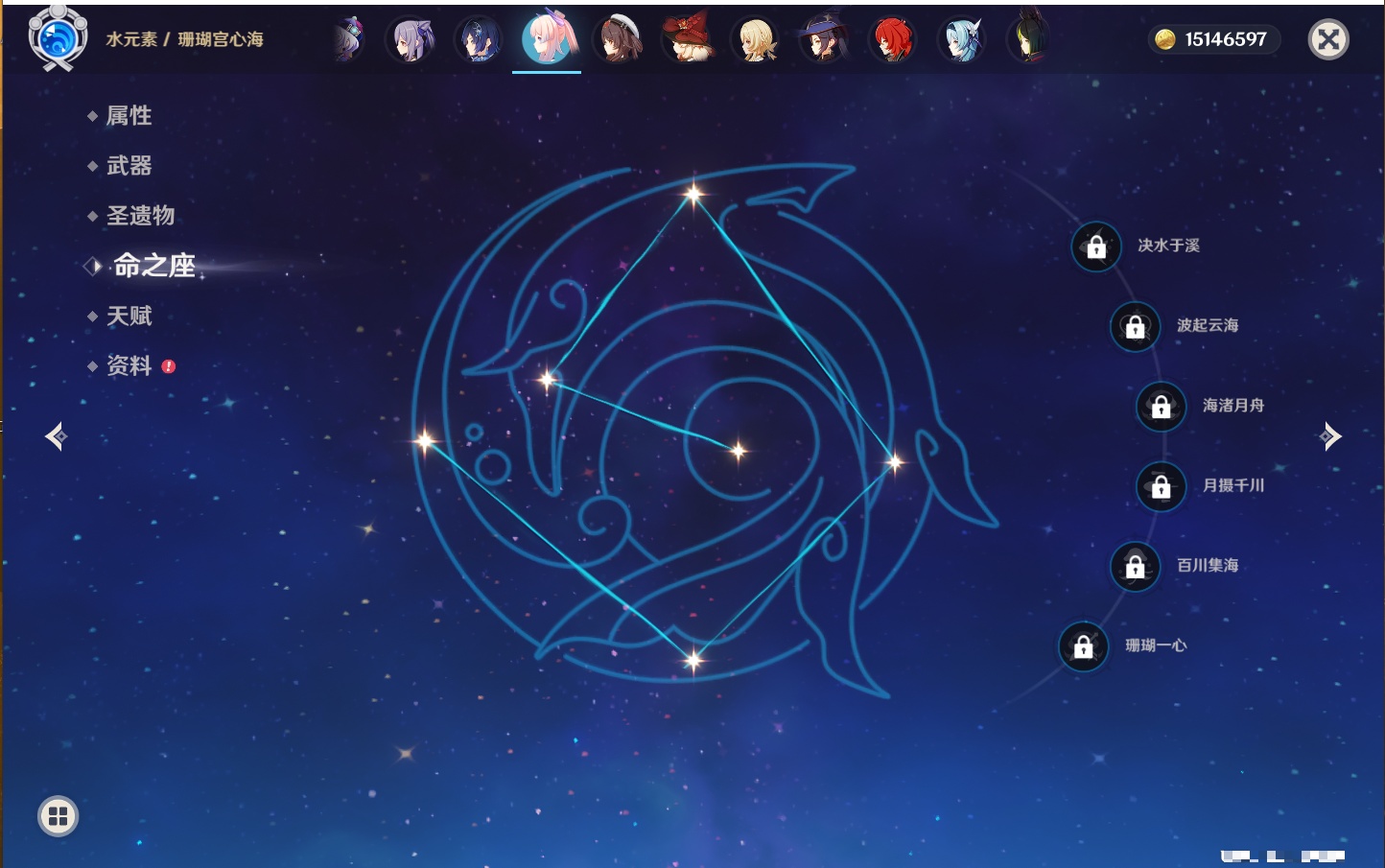
Task: Click the lock icon beside 决水于溪
Action: (1096, 246)
